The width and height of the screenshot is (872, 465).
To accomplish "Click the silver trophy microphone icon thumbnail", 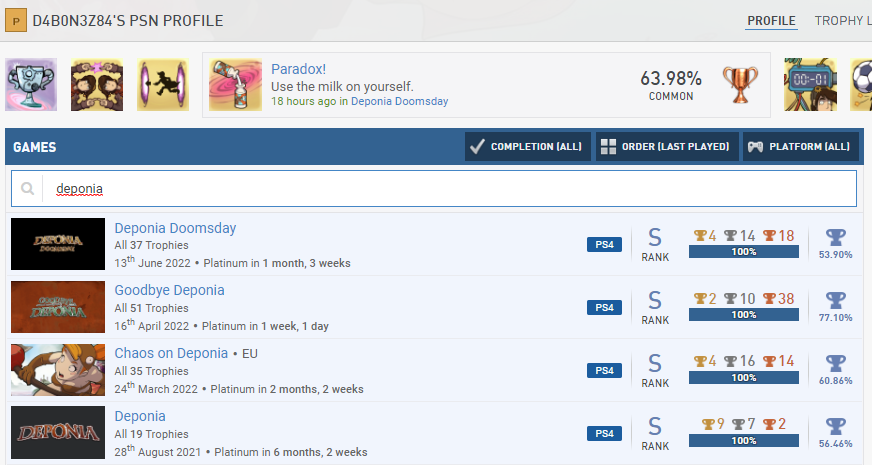I will coord(31,85).
